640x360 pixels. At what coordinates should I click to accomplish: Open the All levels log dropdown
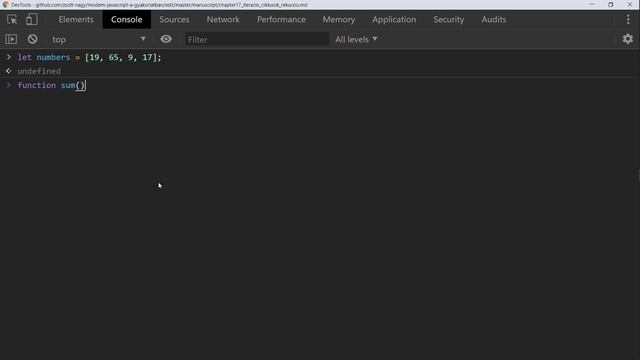356,39
